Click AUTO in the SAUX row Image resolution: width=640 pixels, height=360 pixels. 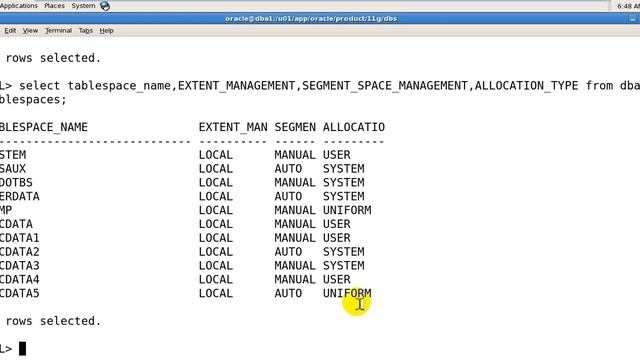pyautogui.click(x=288, y=169)
